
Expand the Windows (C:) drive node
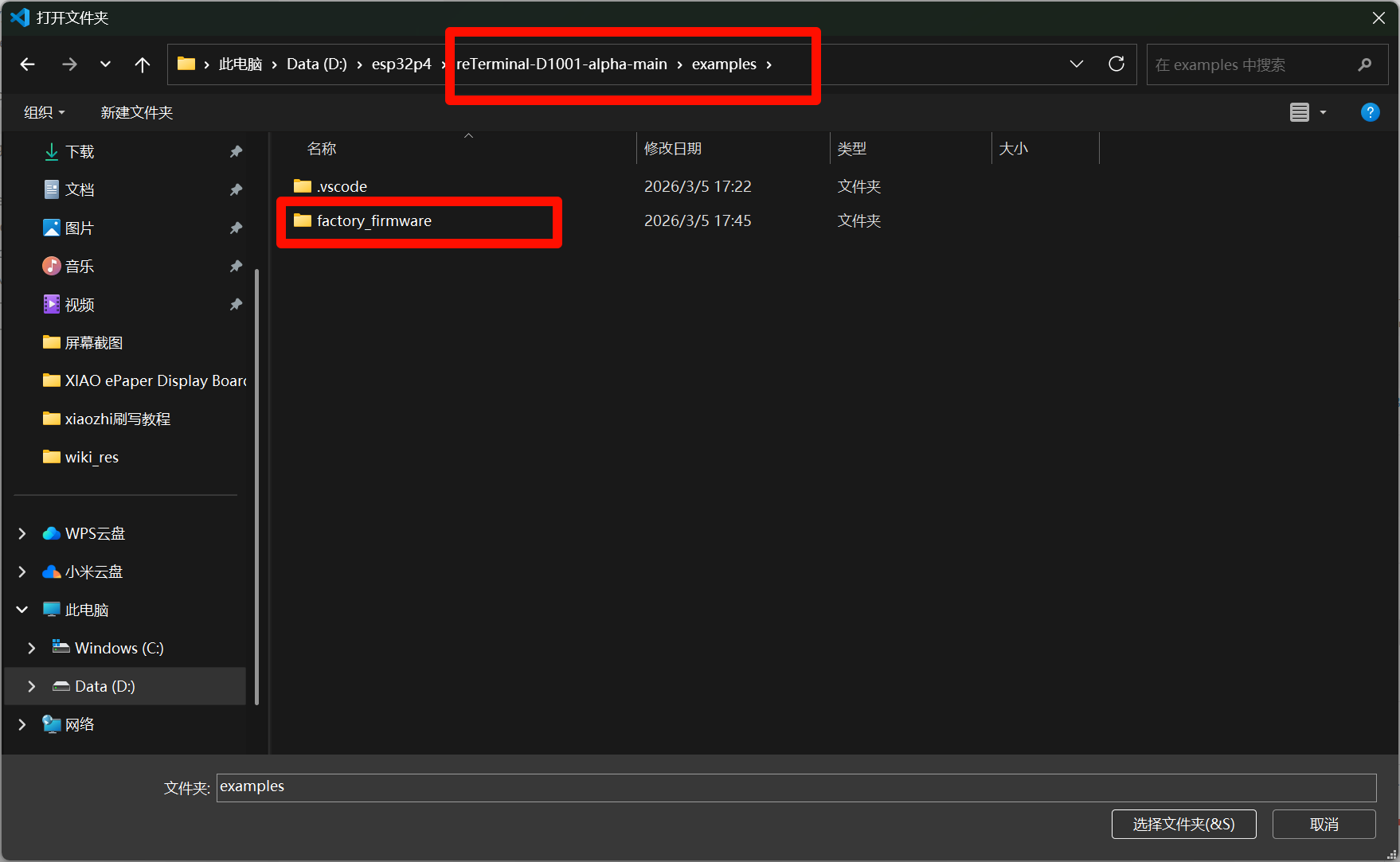pos(32,648)
